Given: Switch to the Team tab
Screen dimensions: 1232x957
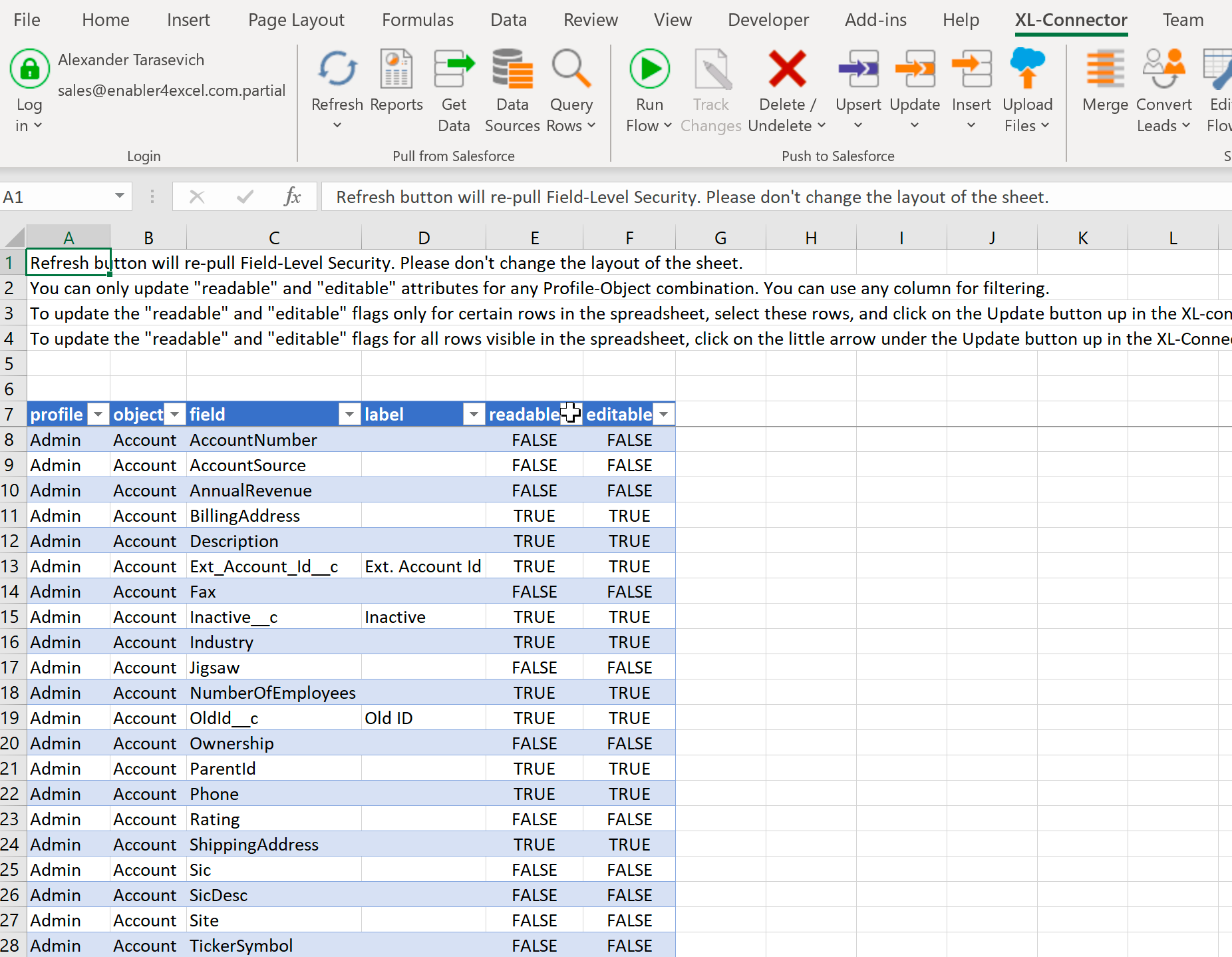Looking at the screenshot, I should (1183, 20).
